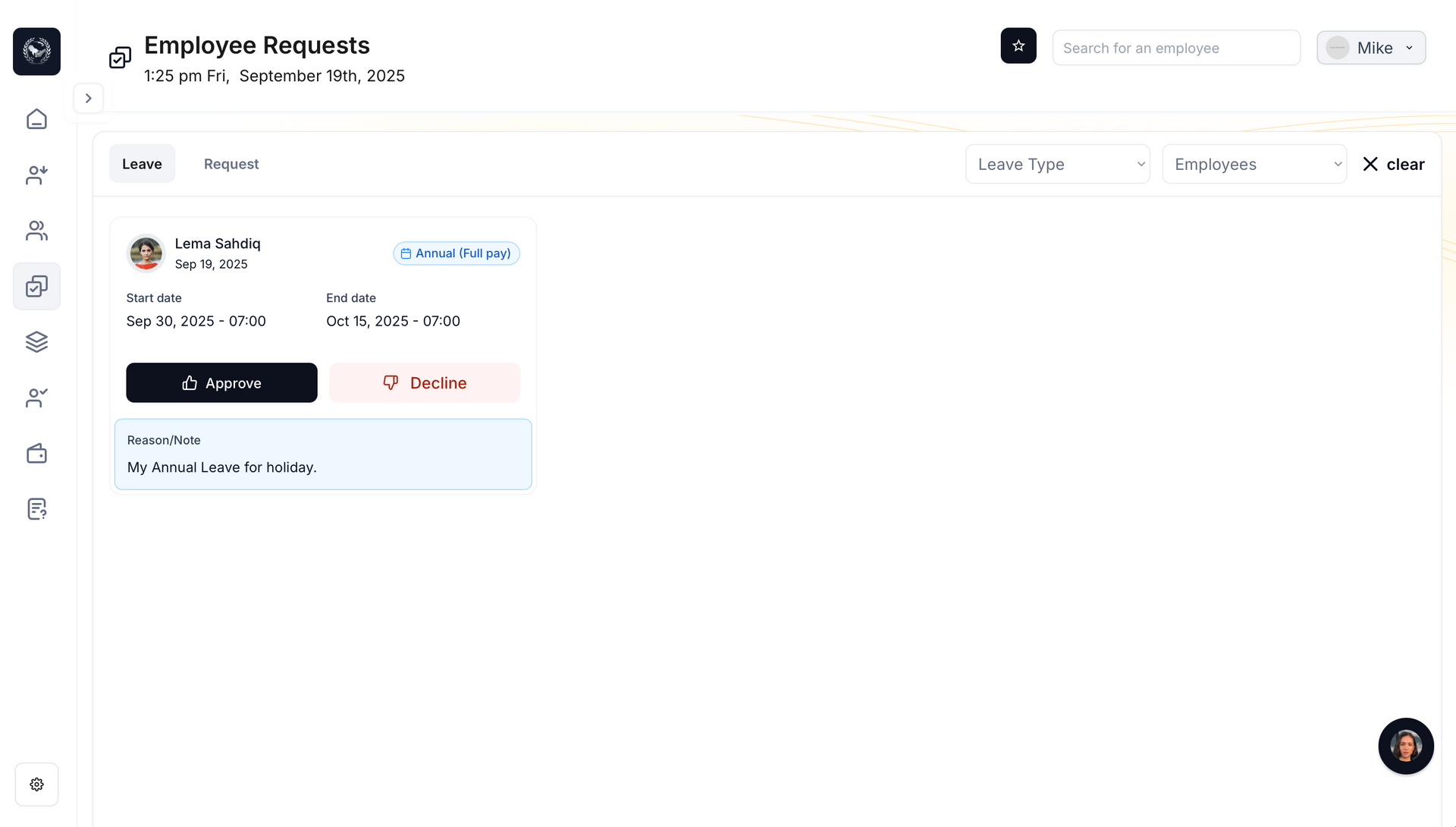Switch to the Request tab
The height and width of the screenshot is (827, 1456).
coord(231,164)
